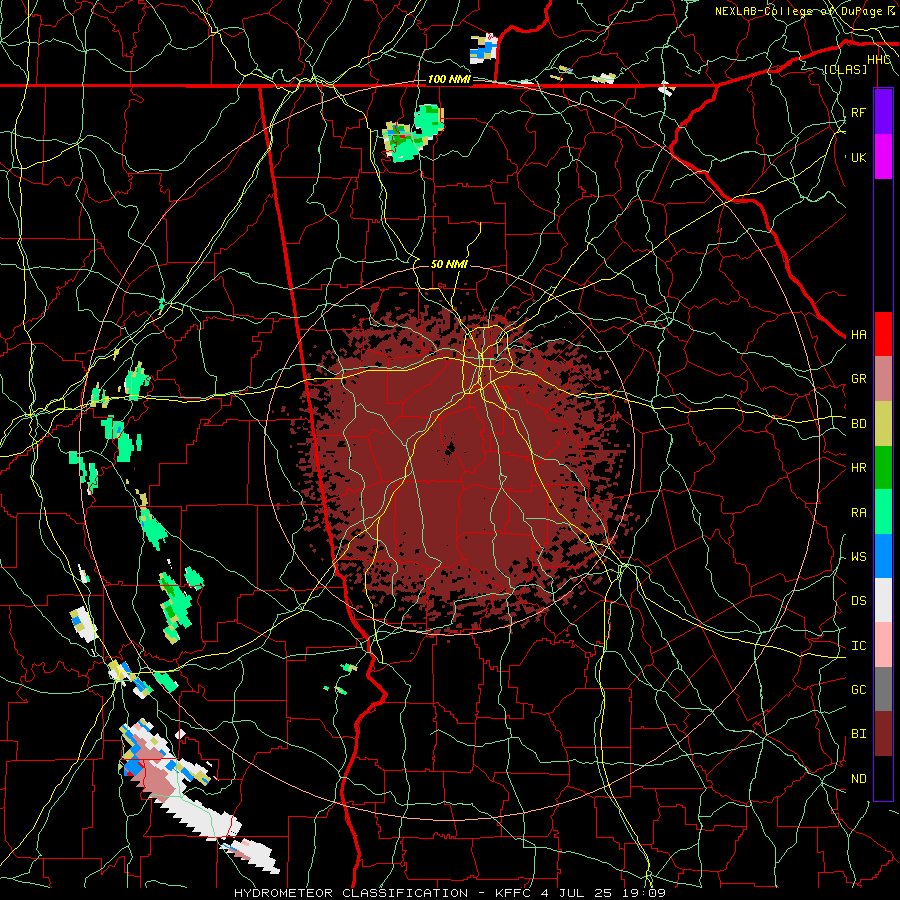Click the 'HA' legend label

[858, 335]
